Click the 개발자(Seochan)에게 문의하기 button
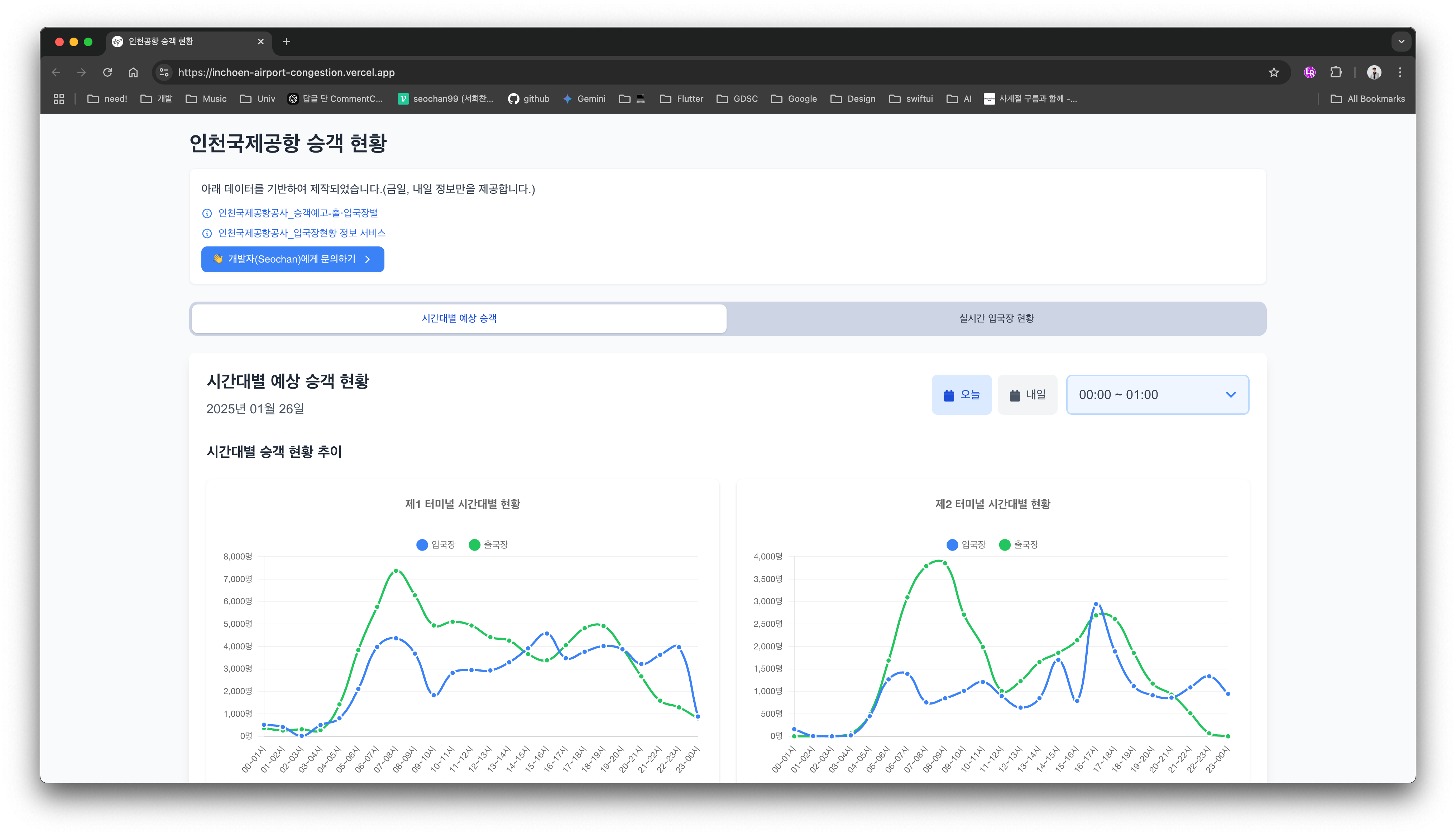Viewport: 1456px width, 836px height. [x=292, y=259]
